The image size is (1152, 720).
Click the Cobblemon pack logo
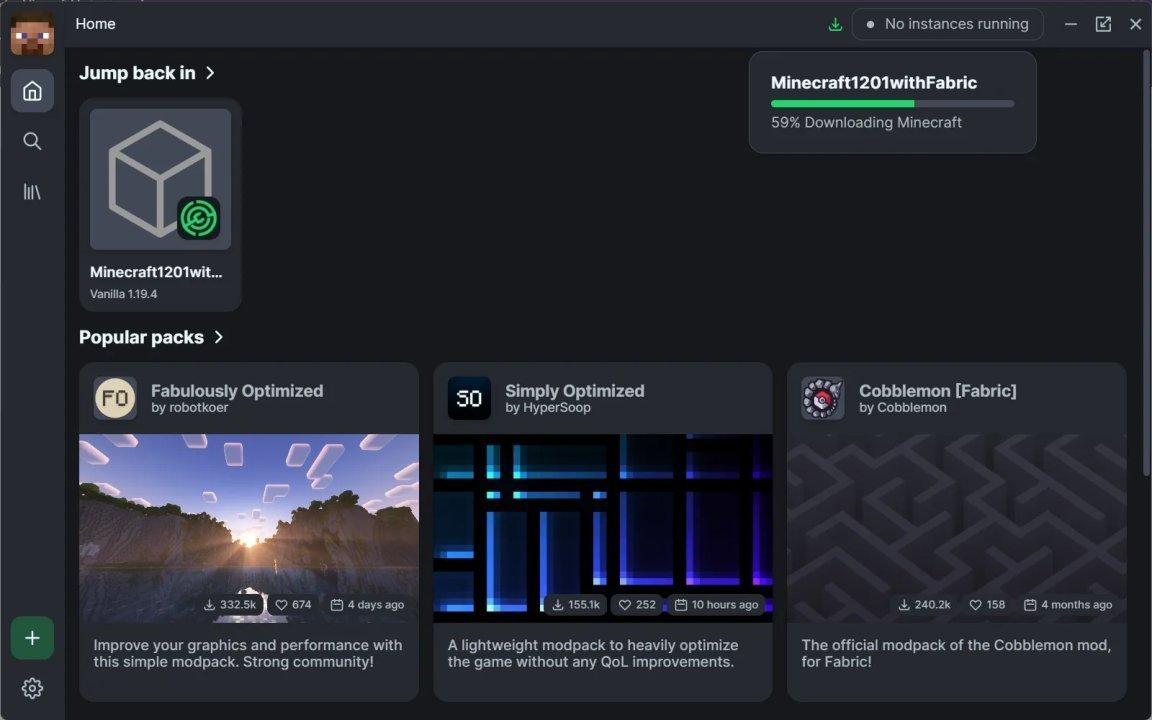[823, 398]
